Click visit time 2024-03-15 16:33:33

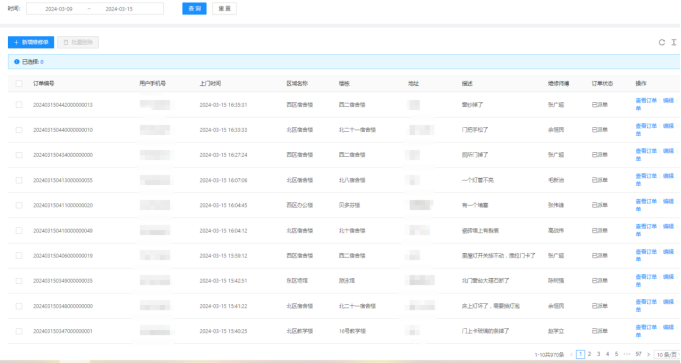coord(223,130)
